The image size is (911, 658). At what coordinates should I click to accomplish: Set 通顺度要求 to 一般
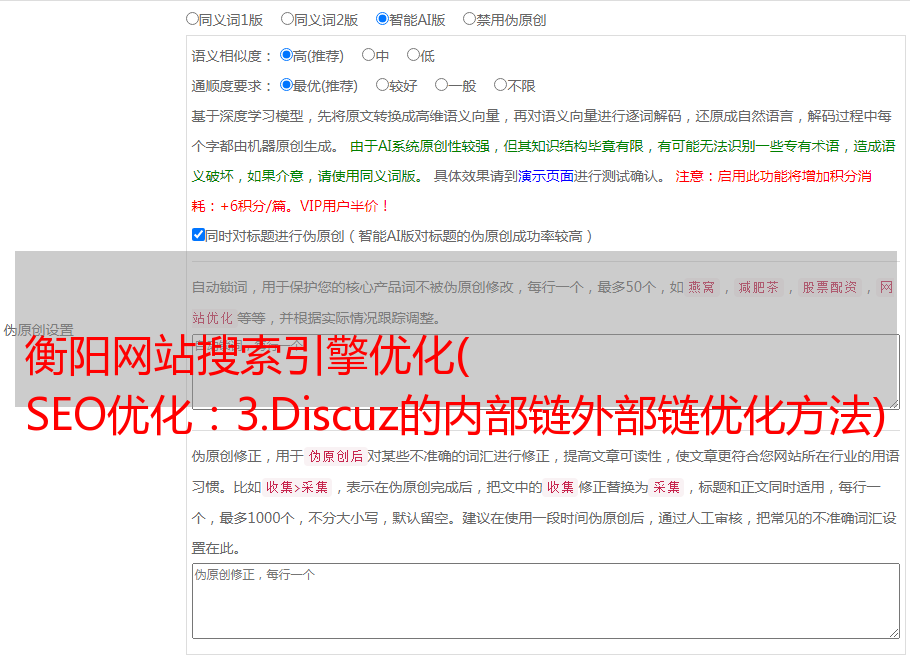point(442,85)
